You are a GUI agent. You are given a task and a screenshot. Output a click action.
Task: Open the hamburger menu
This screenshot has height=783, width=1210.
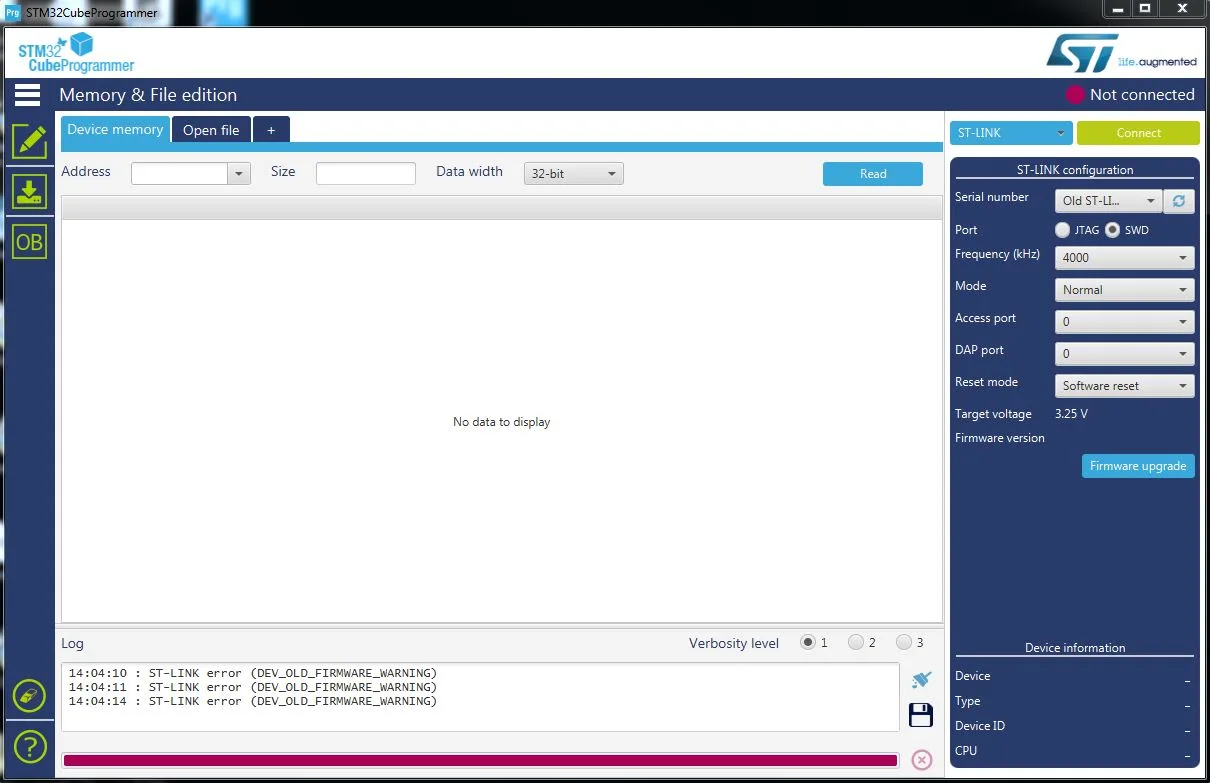[x=28, y=95]
